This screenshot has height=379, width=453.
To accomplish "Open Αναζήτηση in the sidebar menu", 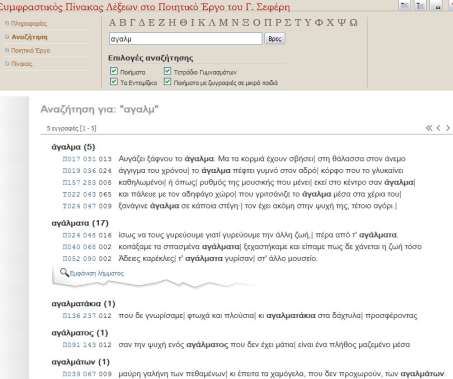I will tap(29, 37).
